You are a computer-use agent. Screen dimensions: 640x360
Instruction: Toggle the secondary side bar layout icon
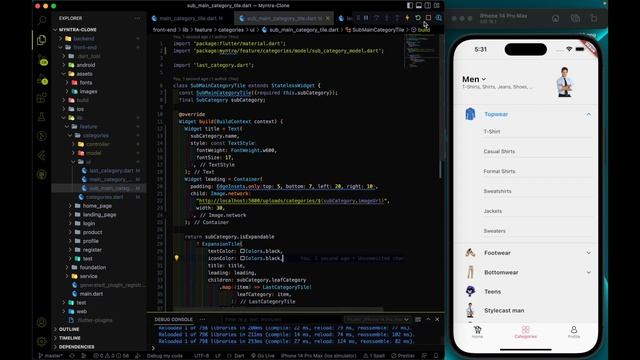tap(427, 5)
